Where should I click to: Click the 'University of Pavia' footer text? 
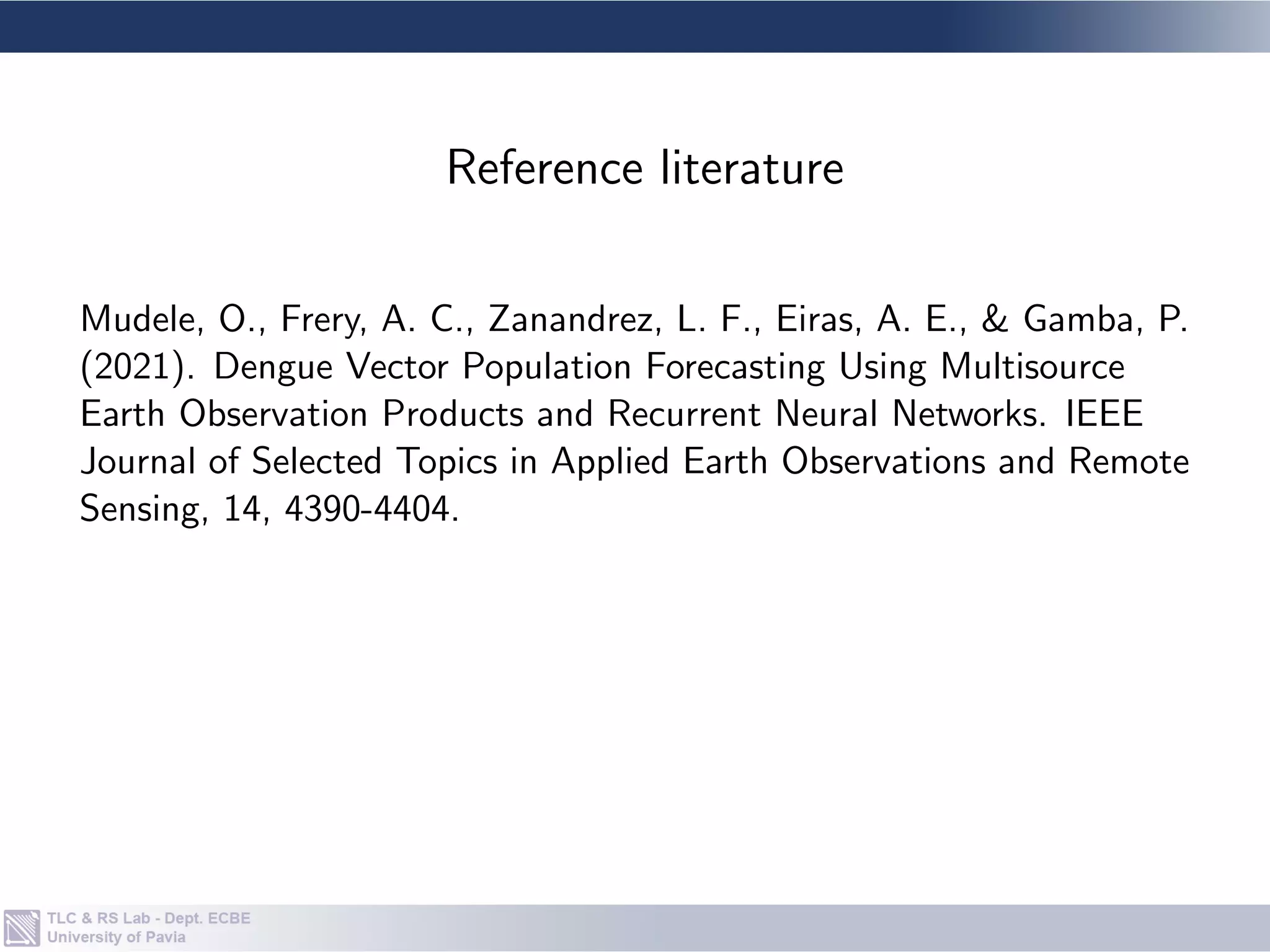[116, 937]
